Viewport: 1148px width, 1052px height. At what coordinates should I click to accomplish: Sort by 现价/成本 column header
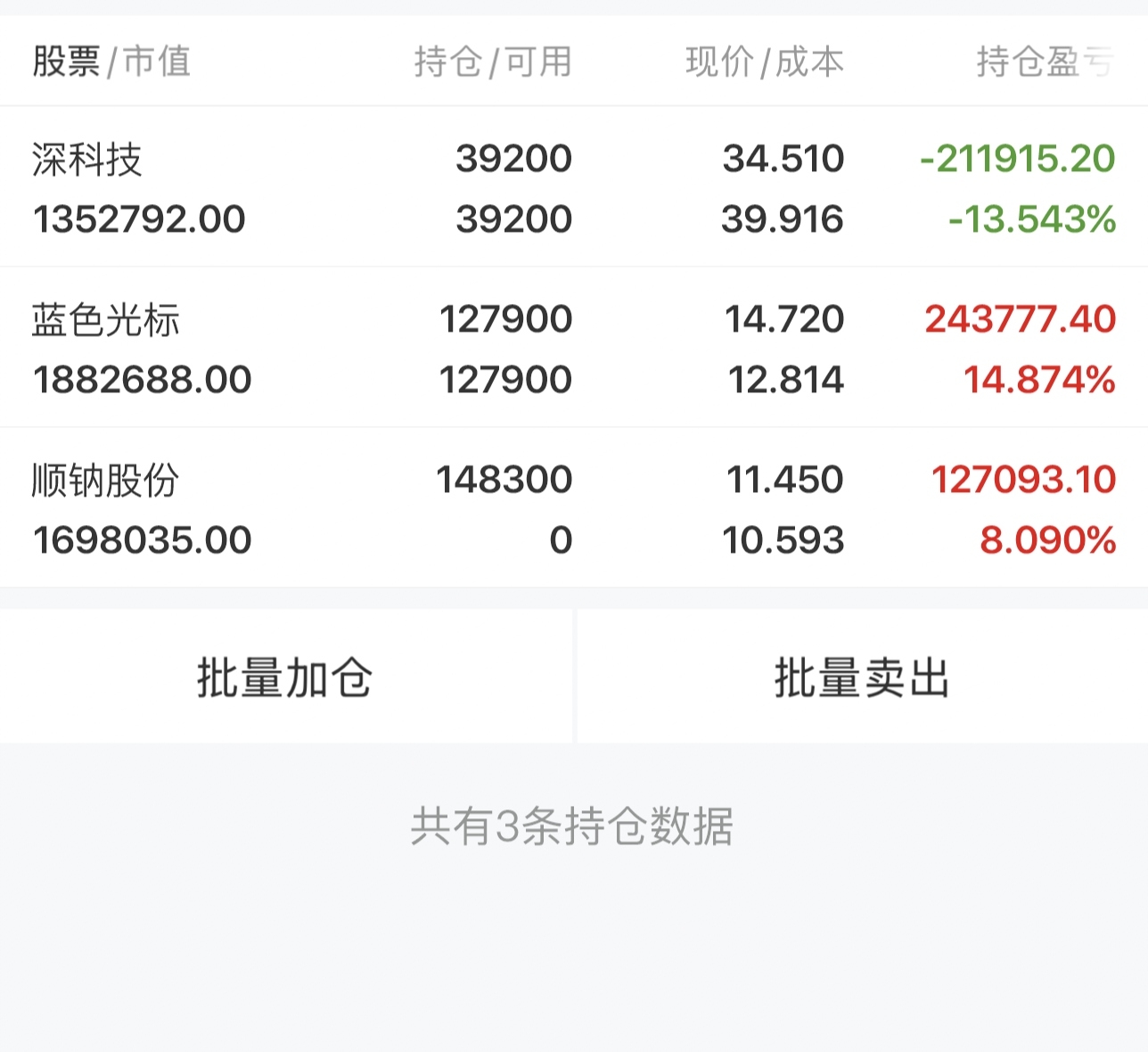click(765, 62)
